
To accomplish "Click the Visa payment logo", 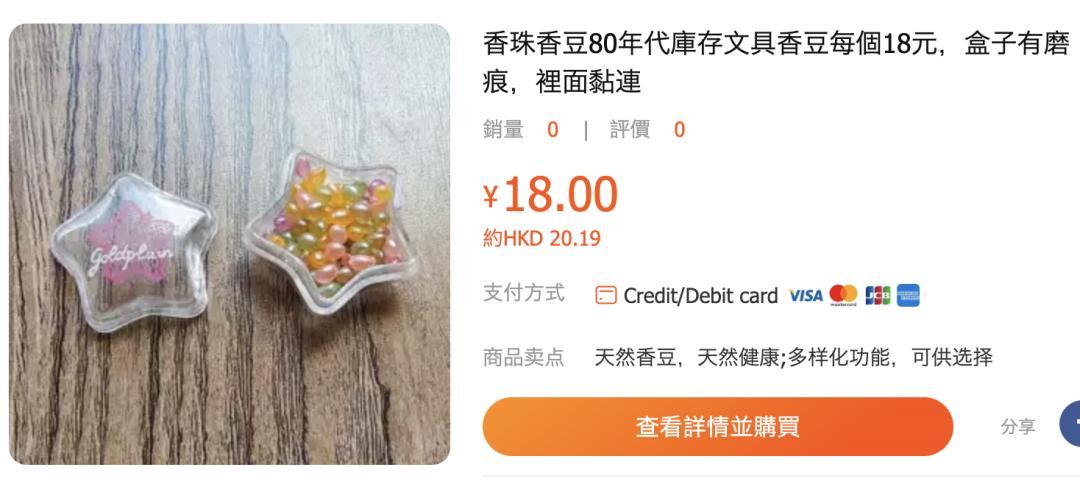I will click(805, 295).
